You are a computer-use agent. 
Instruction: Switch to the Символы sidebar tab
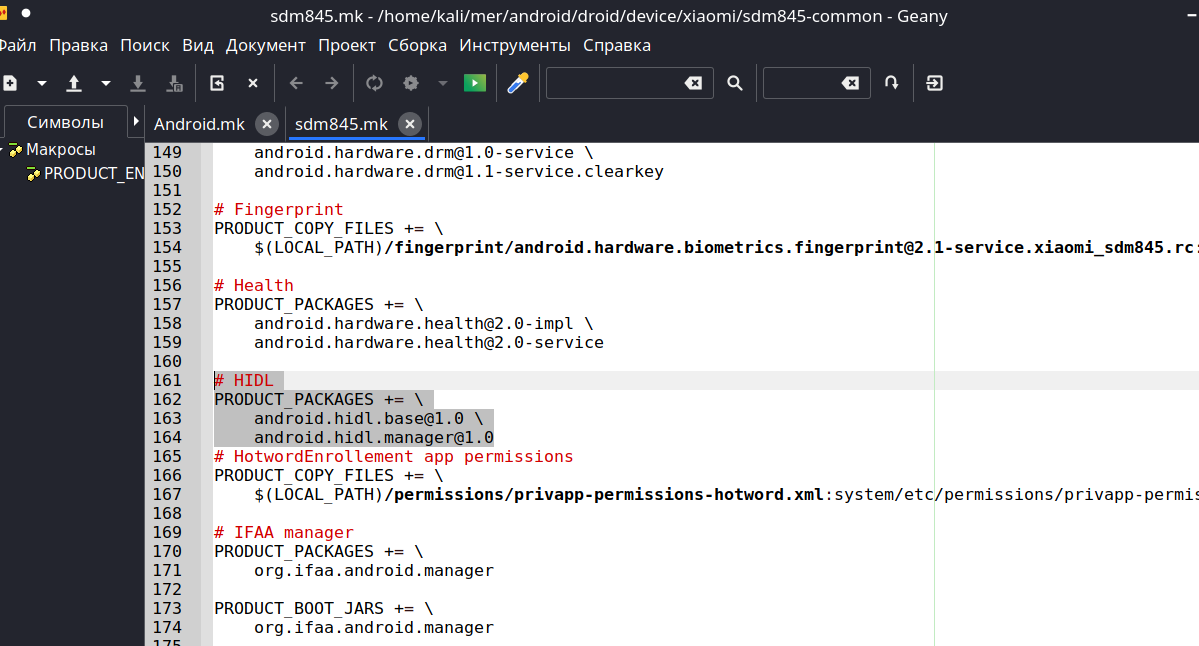[65, 122]
